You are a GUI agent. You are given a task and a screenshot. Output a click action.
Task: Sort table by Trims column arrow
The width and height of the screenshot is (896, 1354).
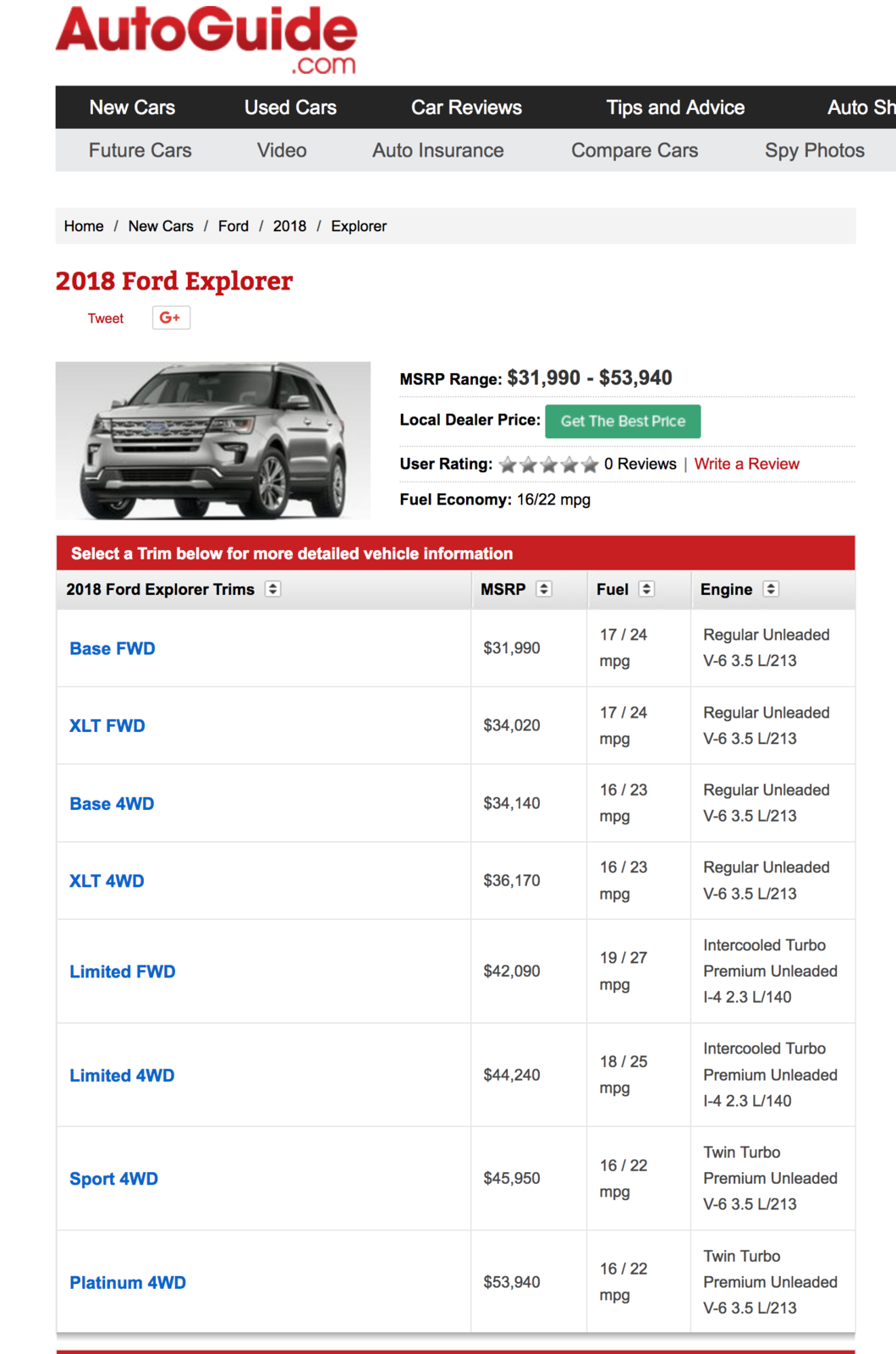tap(272, 589)
